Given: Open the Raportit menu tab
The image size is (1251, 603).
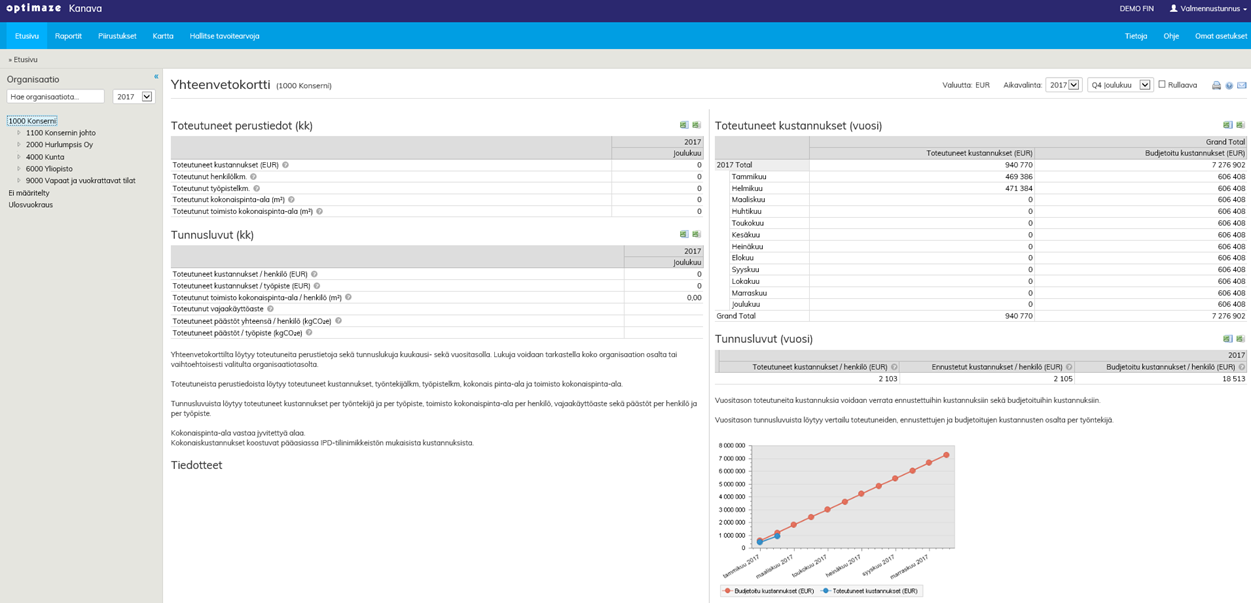Looking at the screenshot, I should pyautogui.click(x=68, y=36).
